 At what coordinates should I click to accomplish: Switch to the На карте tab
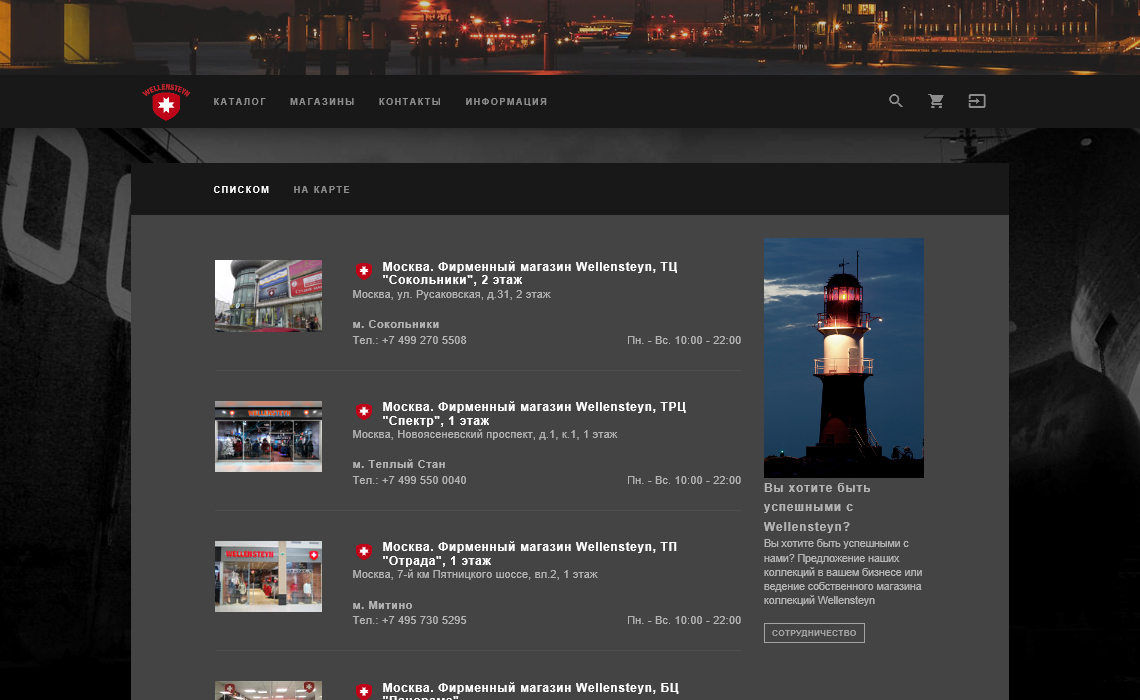click(x=322, y=190)
